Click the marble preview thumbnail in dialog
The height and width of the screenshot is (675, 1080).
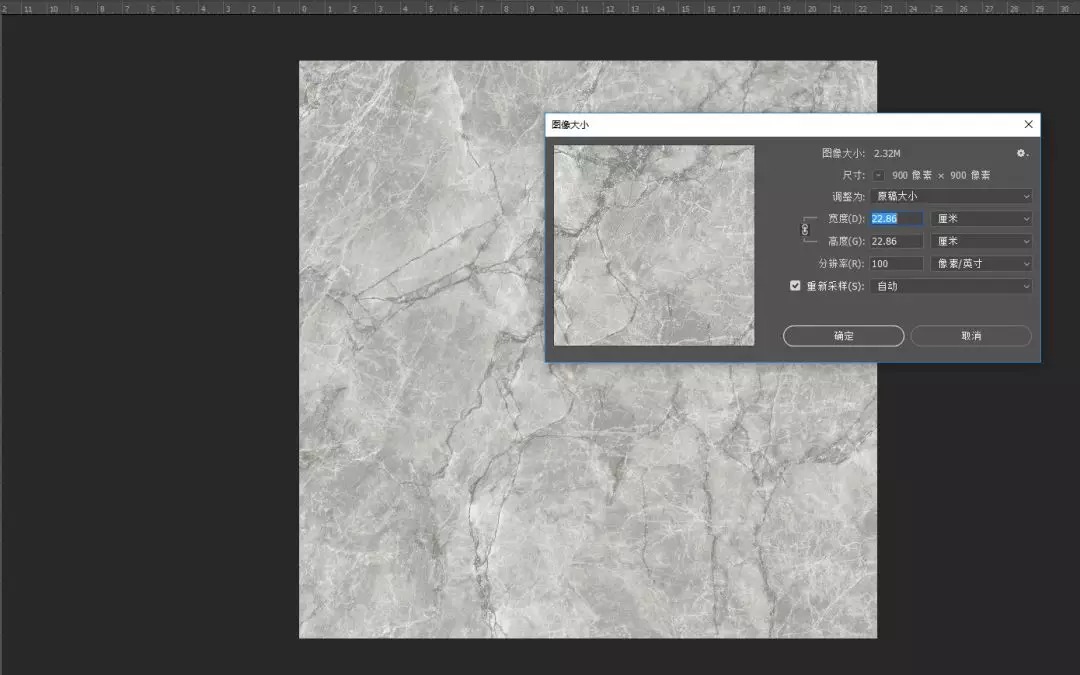pyautogui.click(x=654, y=245)
